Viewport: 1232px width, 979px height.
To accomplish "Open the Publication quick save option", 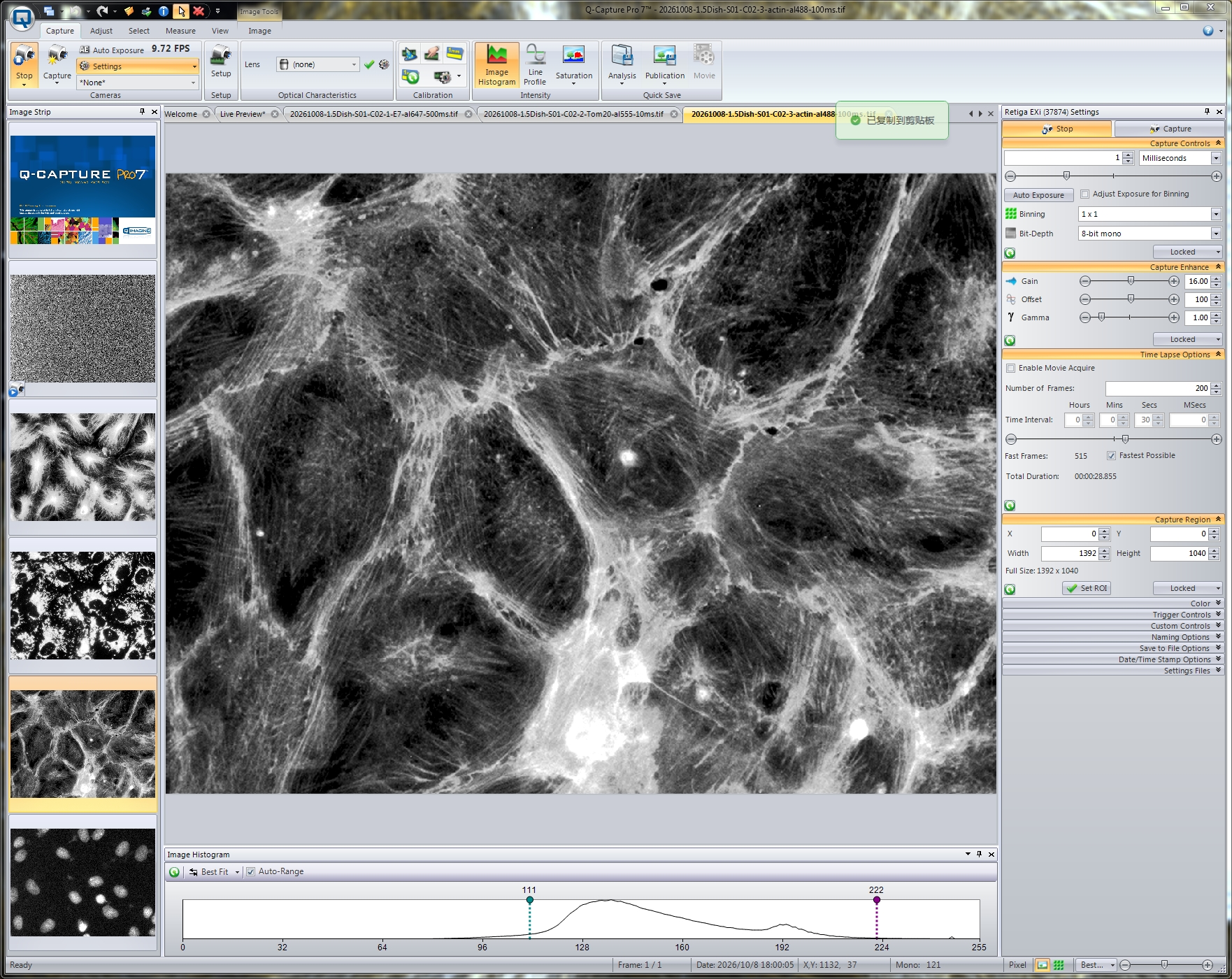I will click(x=664, y=65).
